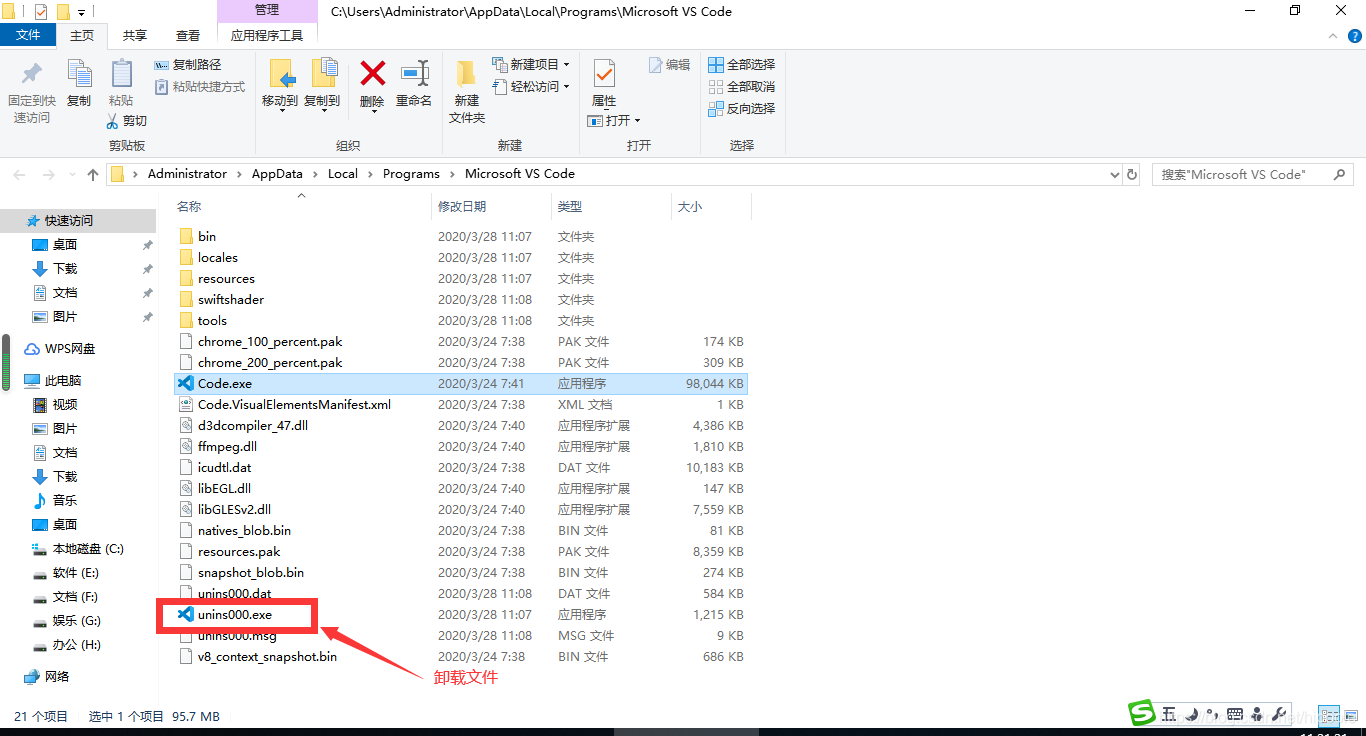Select ffmpeg.dll file
Viewport: 1366px width, 736px height.
click(x=227, y=447)
